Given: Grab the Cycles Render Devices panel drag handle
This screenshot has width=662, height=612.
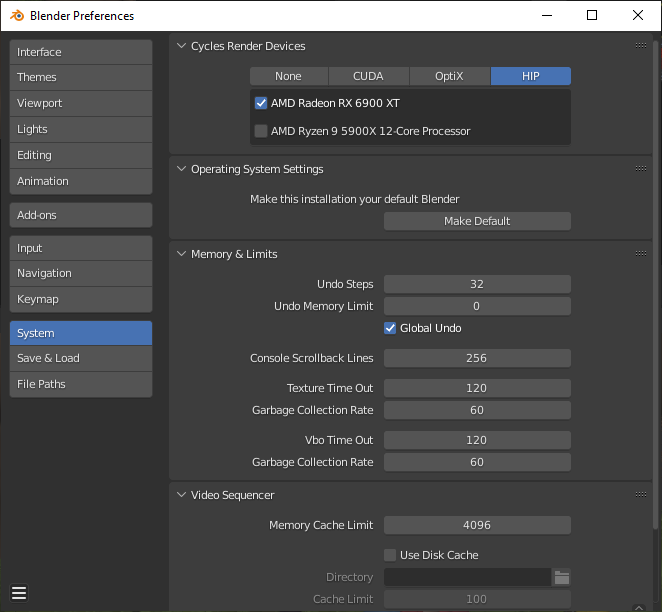Looking at the screenshot, I should point(641,46).
